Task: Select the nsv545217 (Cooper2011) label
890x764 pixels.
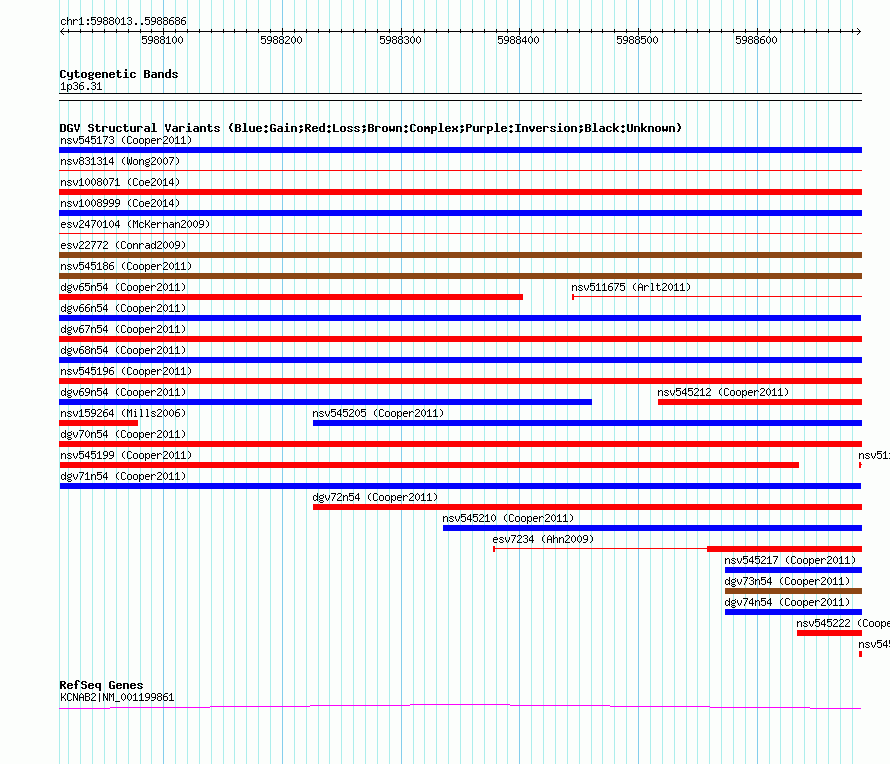Action: tap(790, 560)
